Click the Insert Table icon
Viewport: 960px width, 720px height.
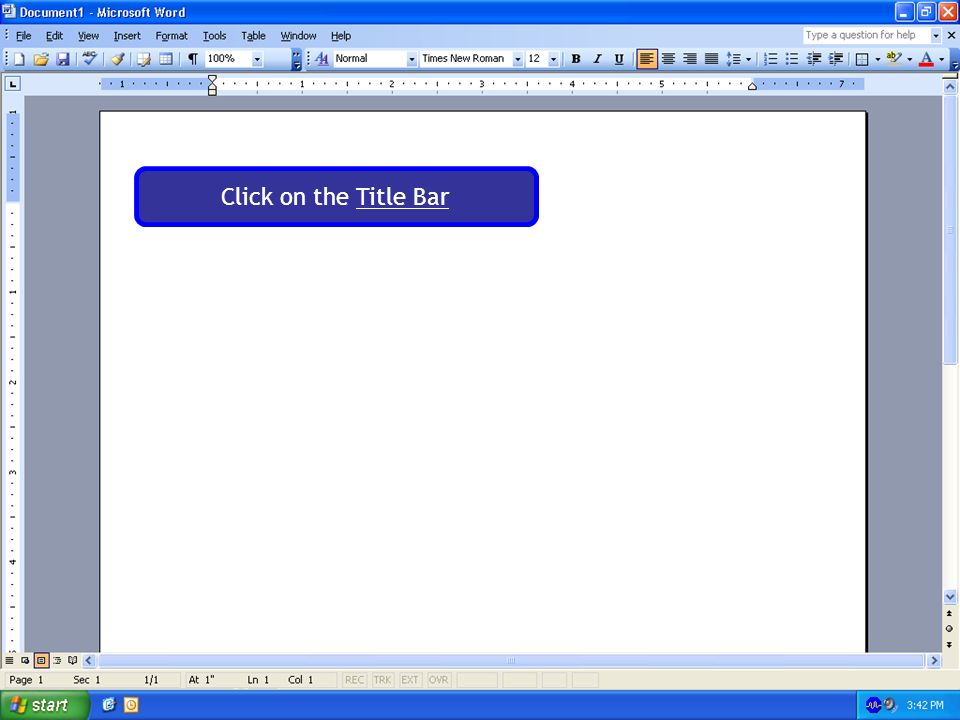coord(165,59)
